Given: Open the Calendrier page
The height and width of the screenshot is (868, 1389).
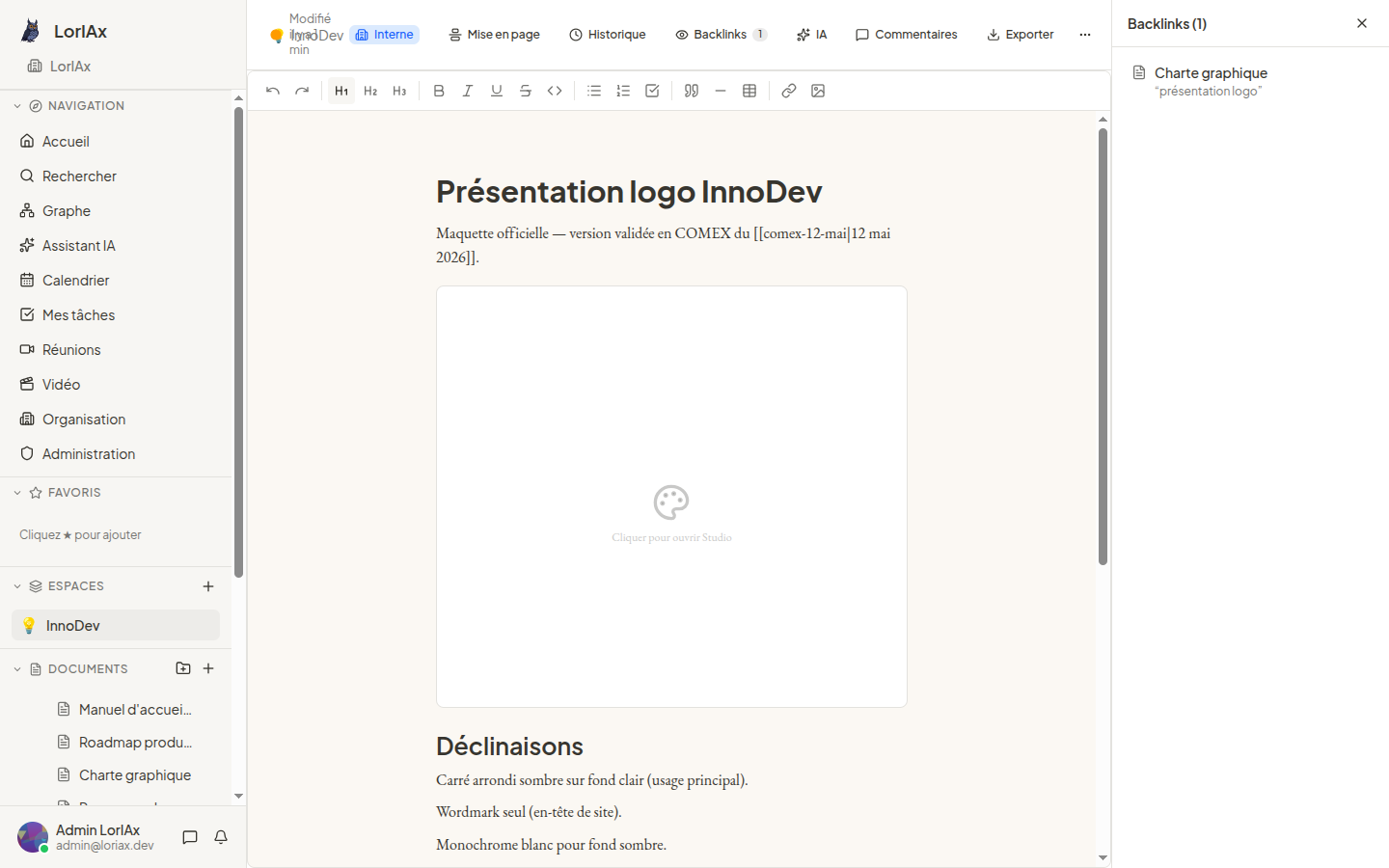Looking at the screenshot, I should pos(116,281).
